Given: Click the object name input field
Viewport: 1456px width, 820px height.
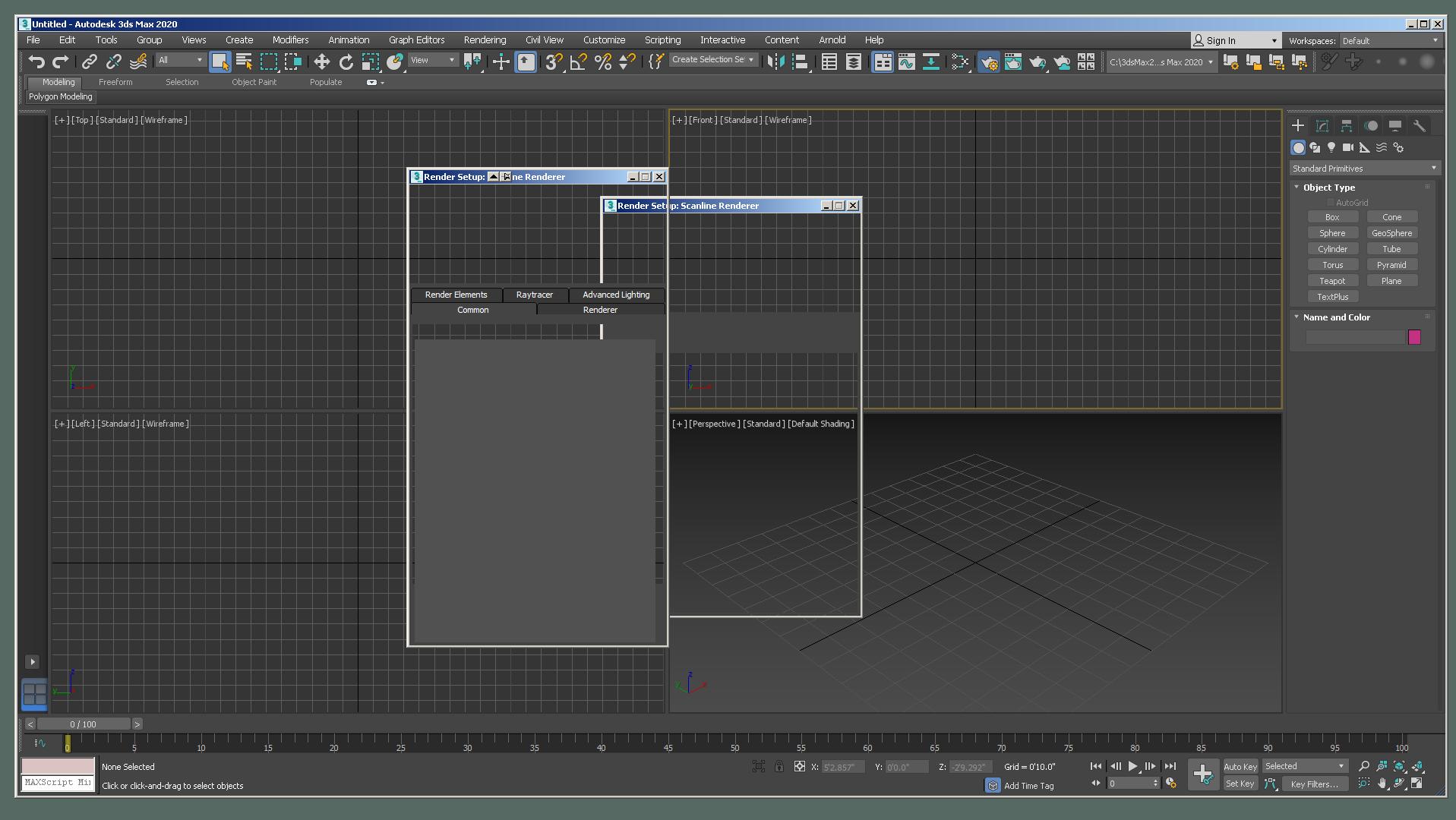Looking at the screenshot, I should click(1356, 337).
